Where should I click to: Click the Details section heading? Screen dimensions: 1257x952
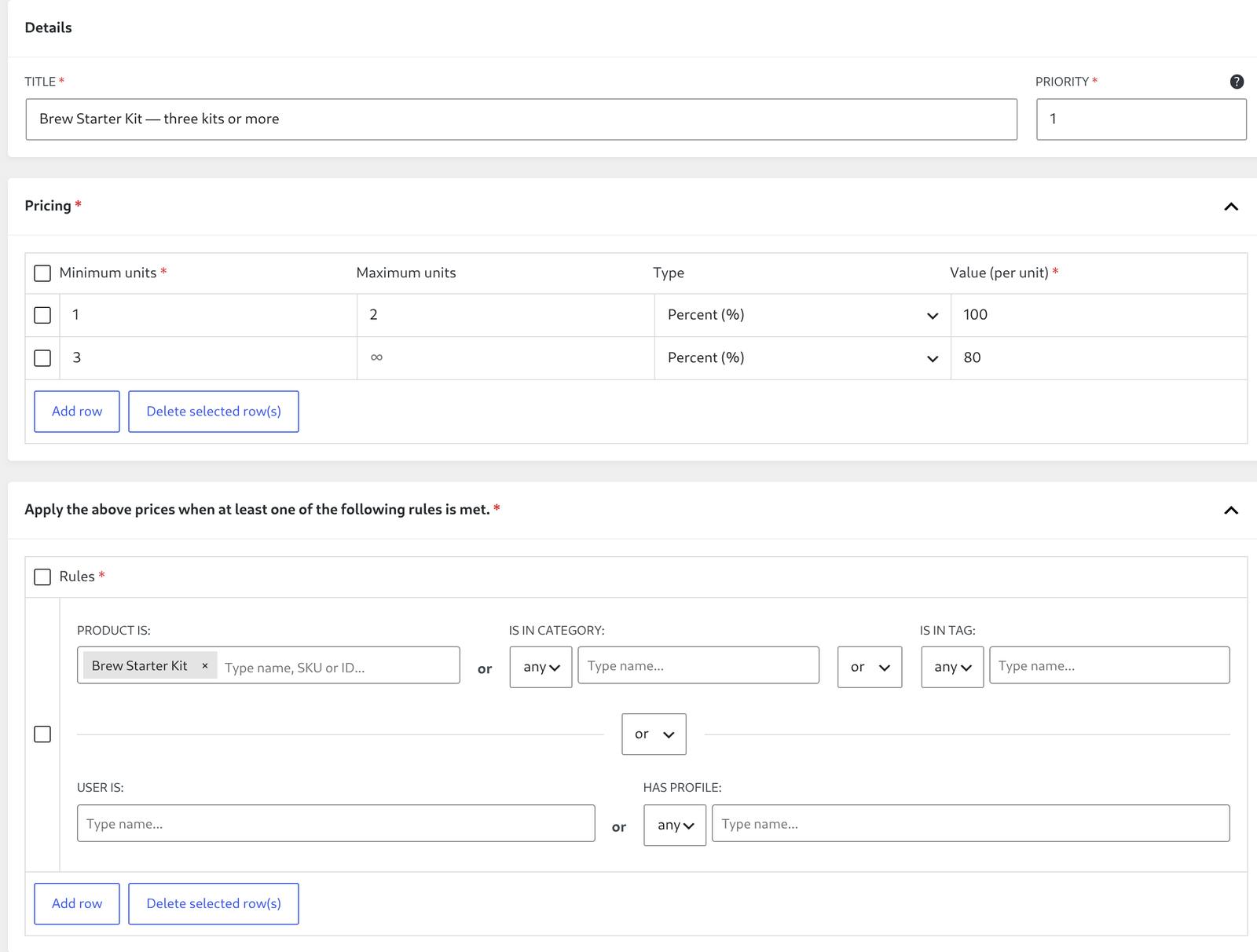[x=48, y=27]
